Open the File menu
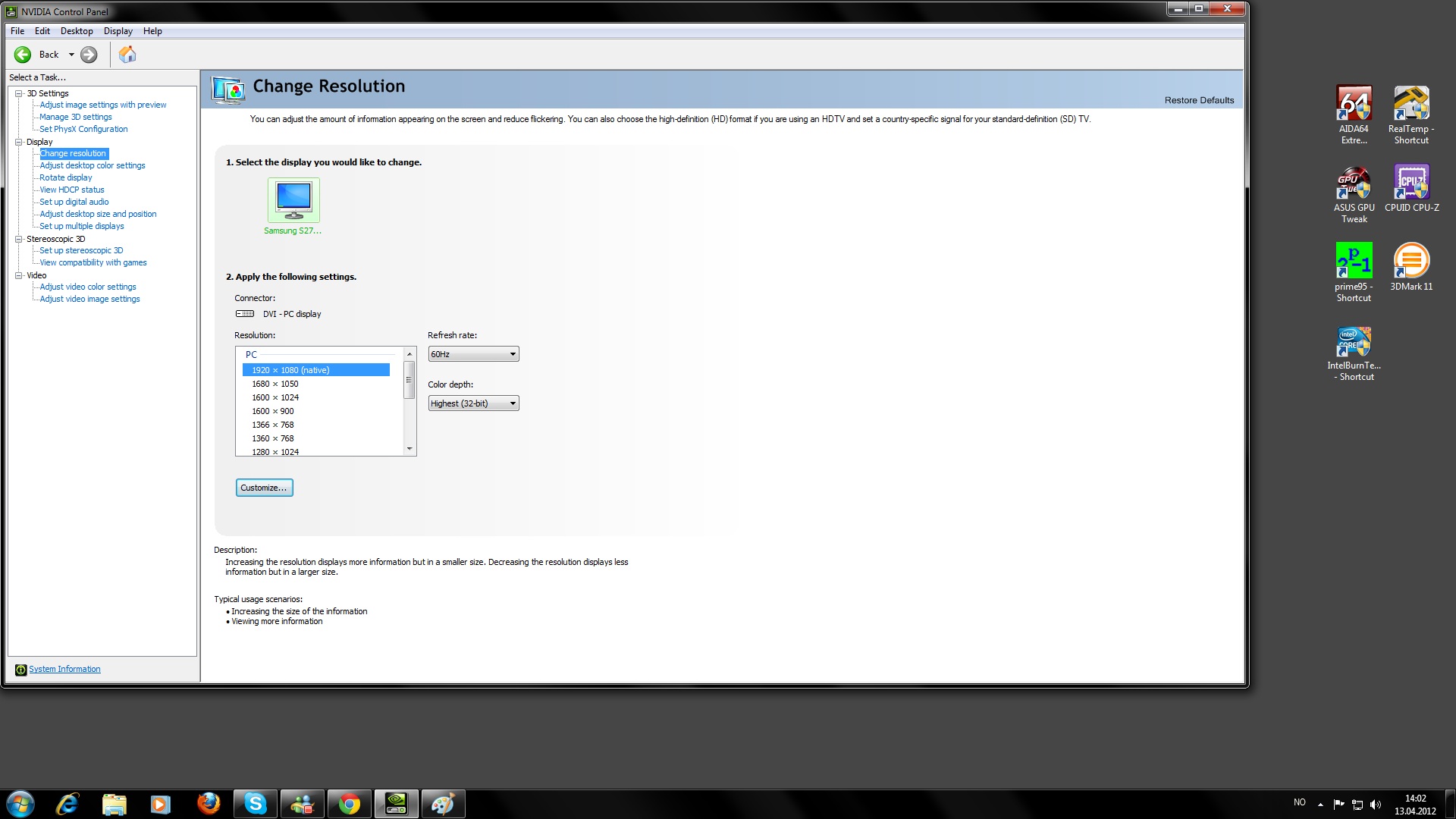This screenshot has height=819, width=1456. coord(17,31)
